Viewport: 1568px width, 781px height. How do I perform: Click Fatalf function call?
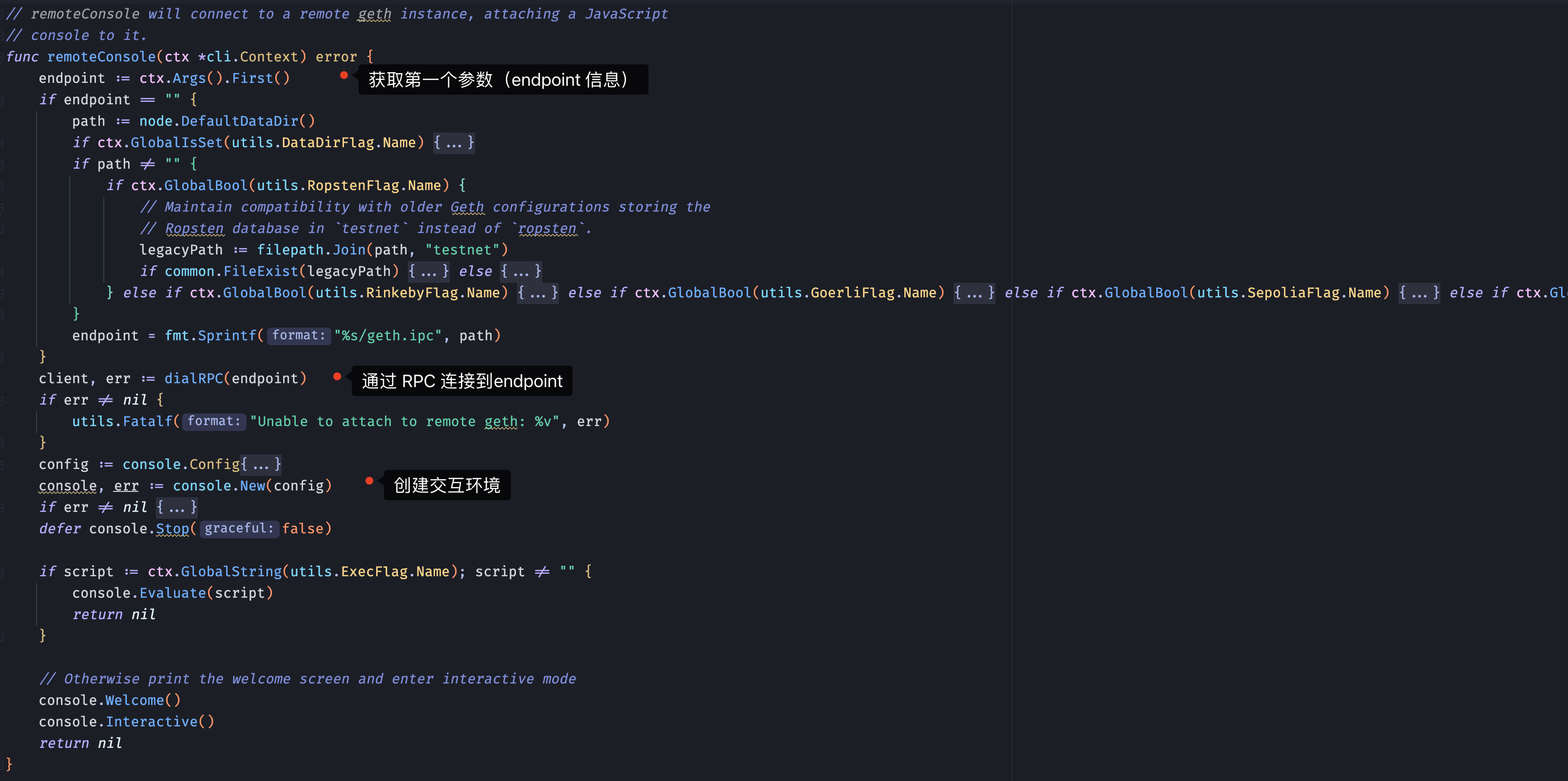tap(147, 422)
